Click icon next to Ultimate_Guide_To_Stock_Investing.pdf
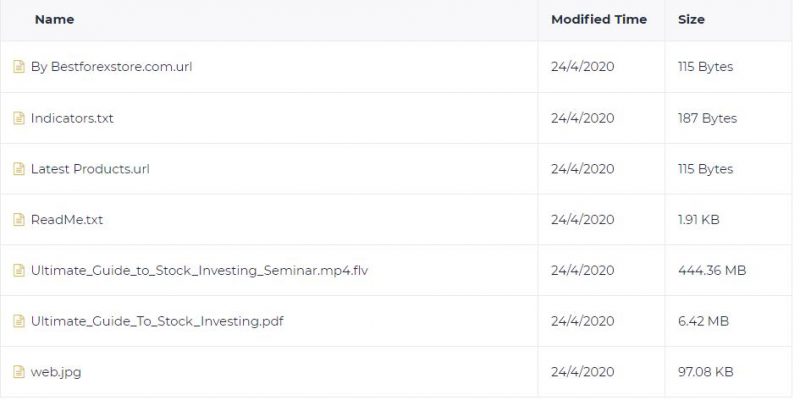 pos(19,321)
